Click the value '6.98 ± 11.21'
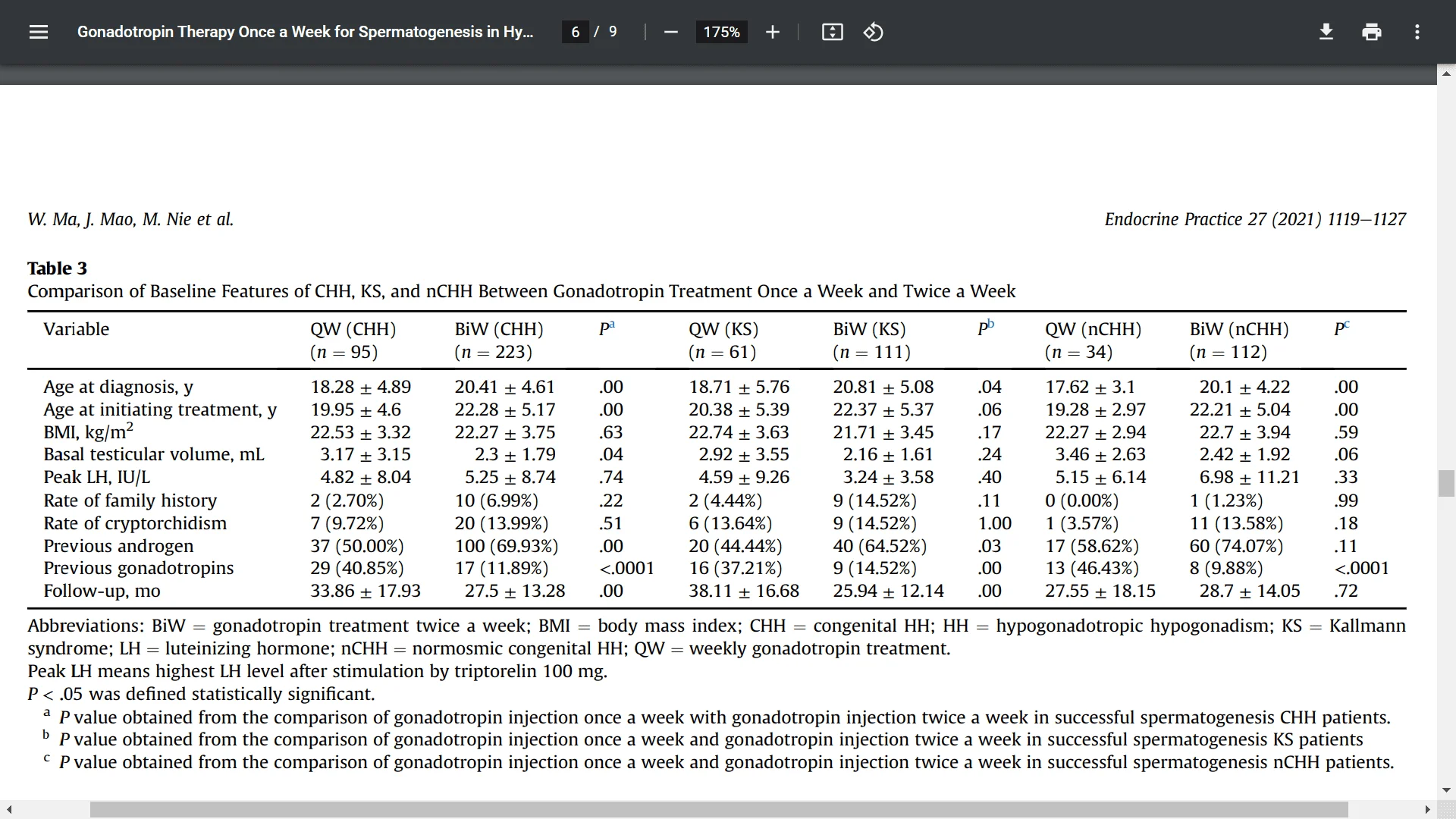 click(x=1250, y=477)
